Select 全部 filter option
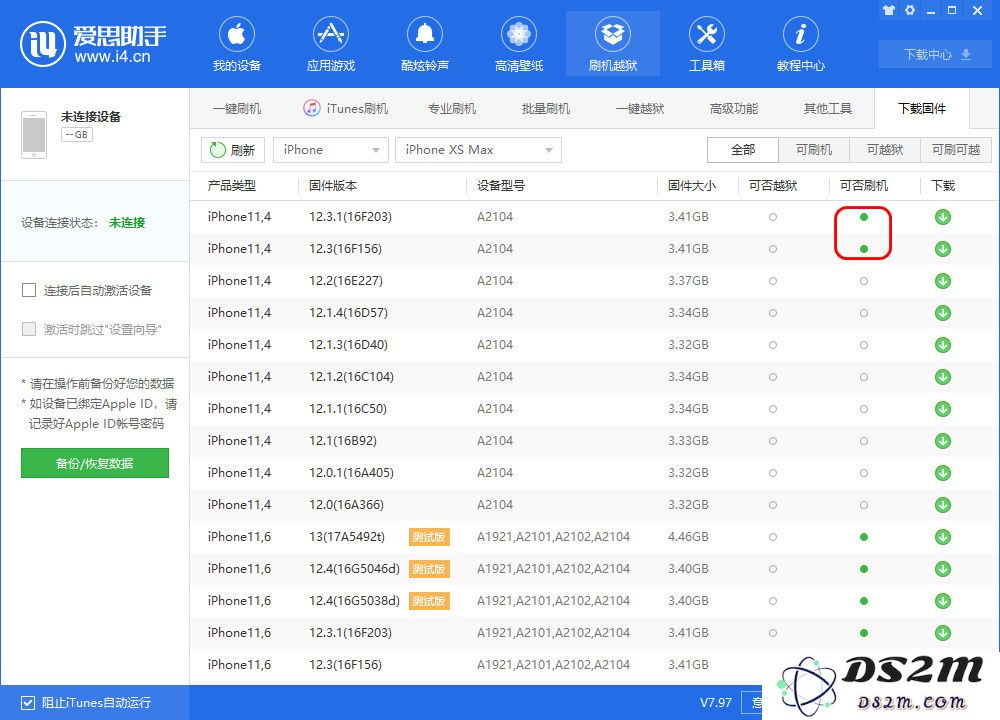 click(743, 150)
